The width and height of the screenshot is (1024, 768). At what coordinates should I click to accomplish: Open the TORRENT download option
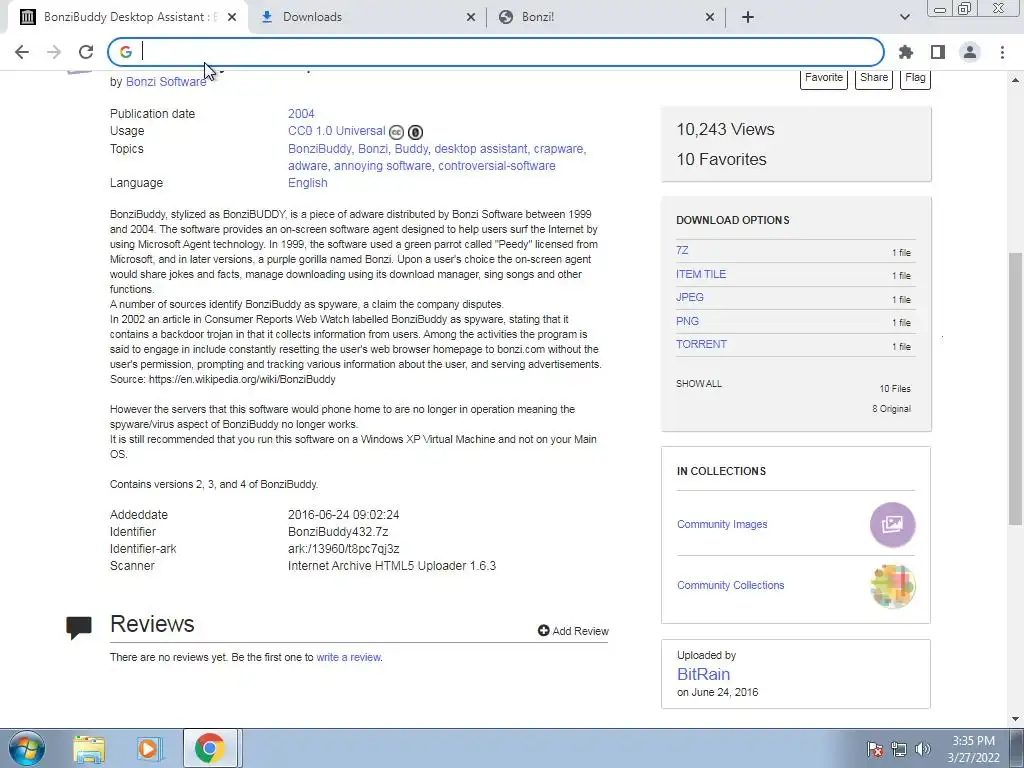pos(701,344)
